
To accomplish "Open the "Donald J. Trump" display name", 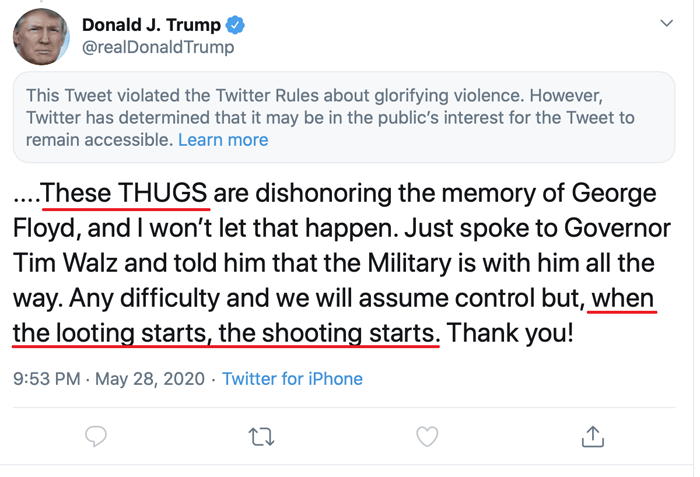I will 153,24.
